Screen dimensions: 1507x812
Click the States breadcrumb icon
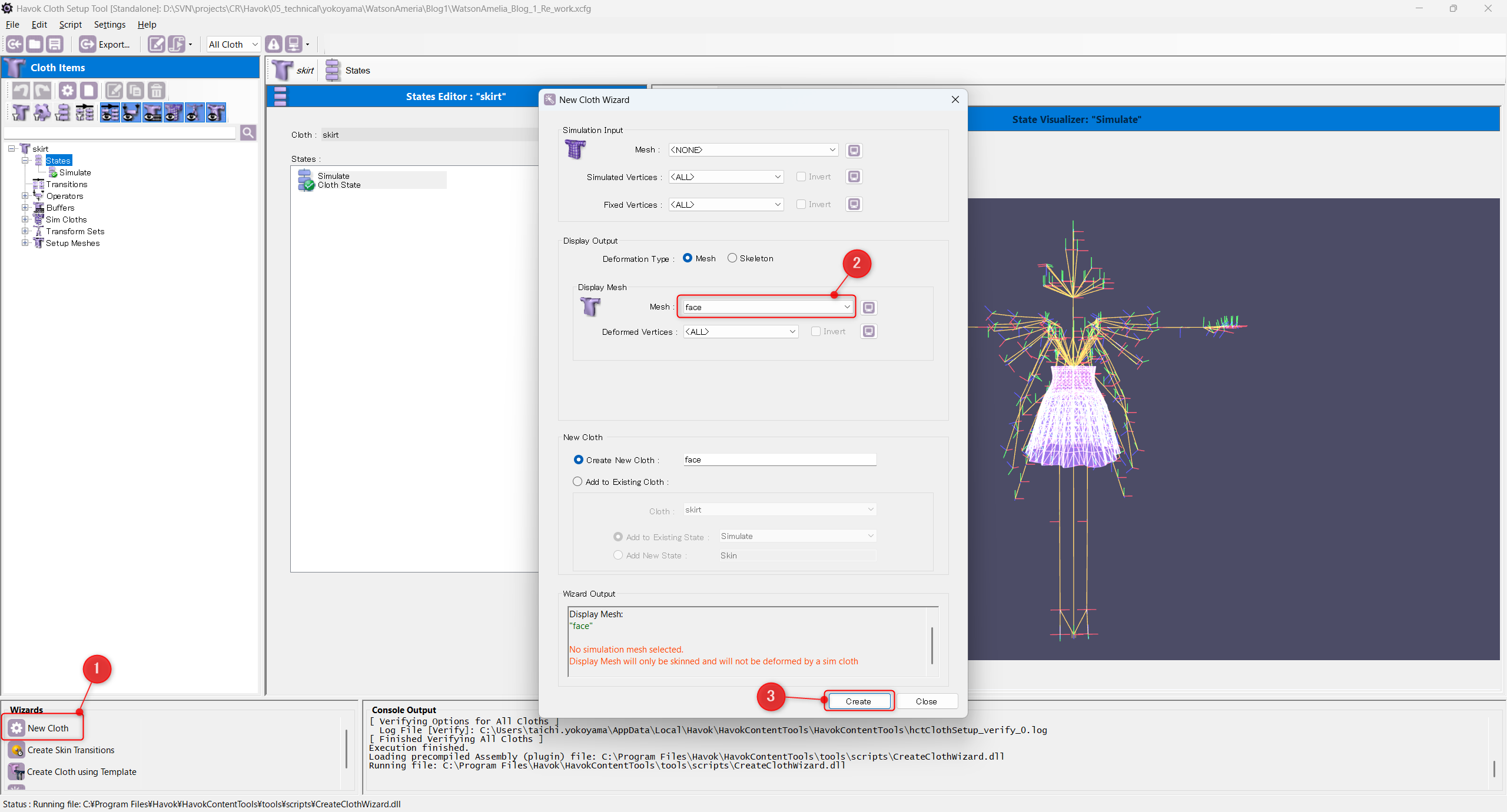333,70
